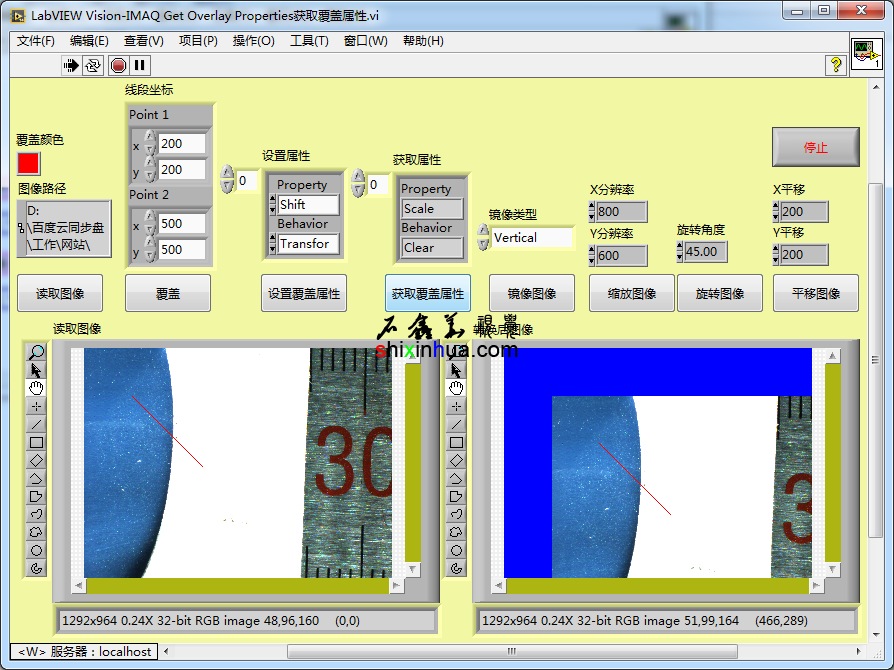The image size is (894, 670).
Task: Click the 旋转图像 rotate image button
Action: click(x=719, y=294)
